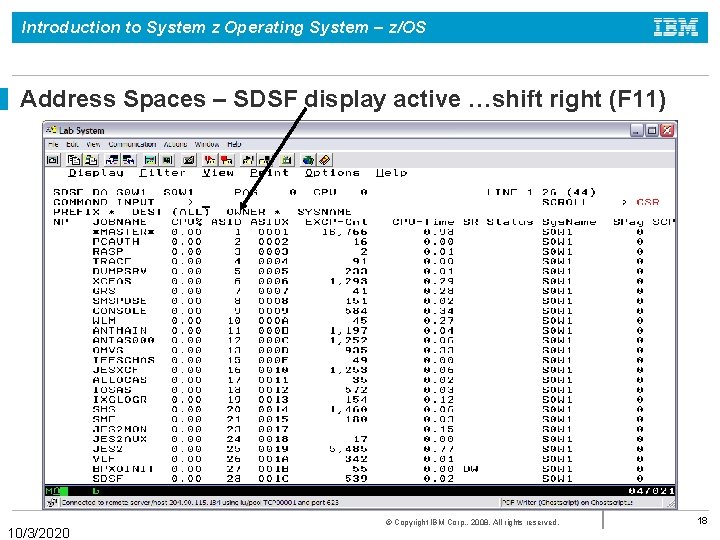Click the CPU-Time column header
720x540 pixels.
[423, 222]
